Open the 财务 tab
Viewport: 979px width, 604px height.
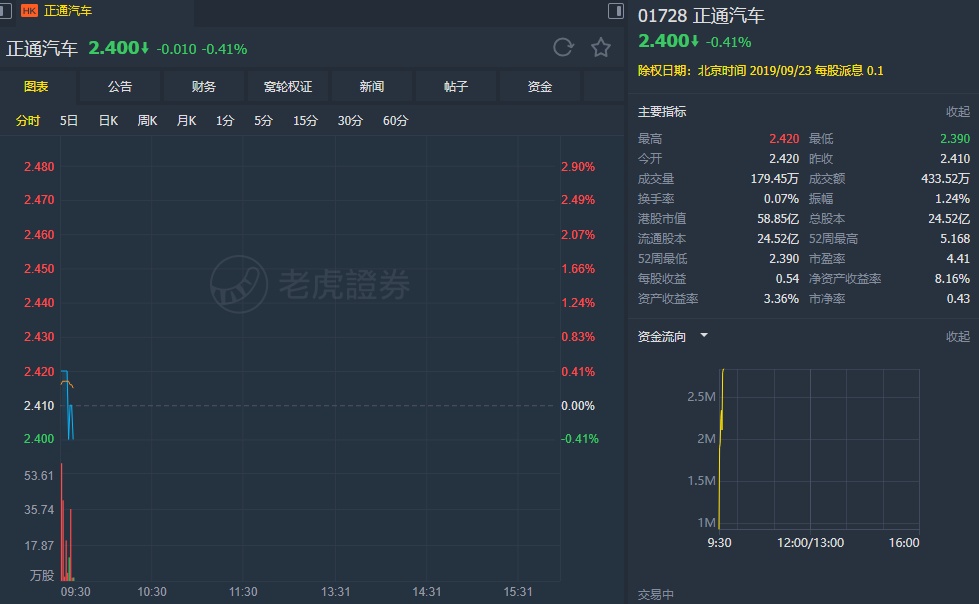[x=204, y=87]
